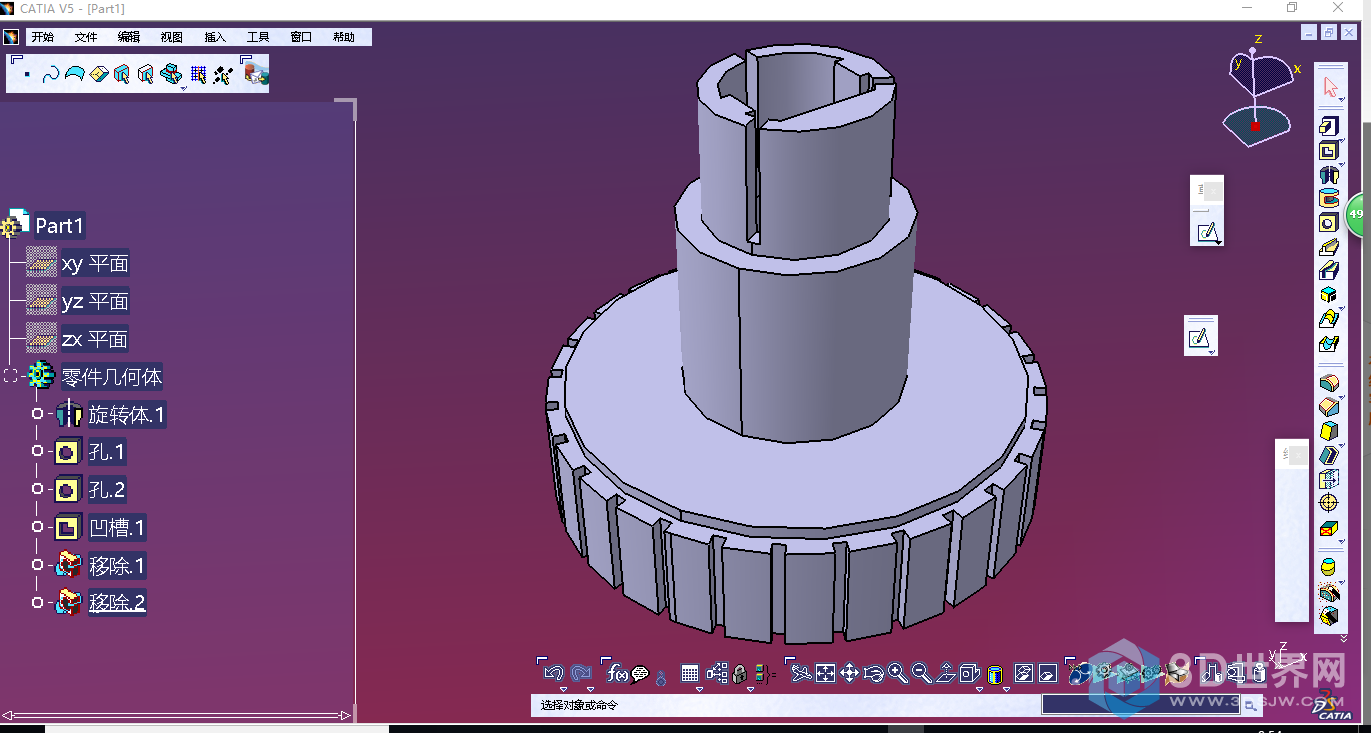
Task: Click the Fit All In view icon
Action: (825, 674)
